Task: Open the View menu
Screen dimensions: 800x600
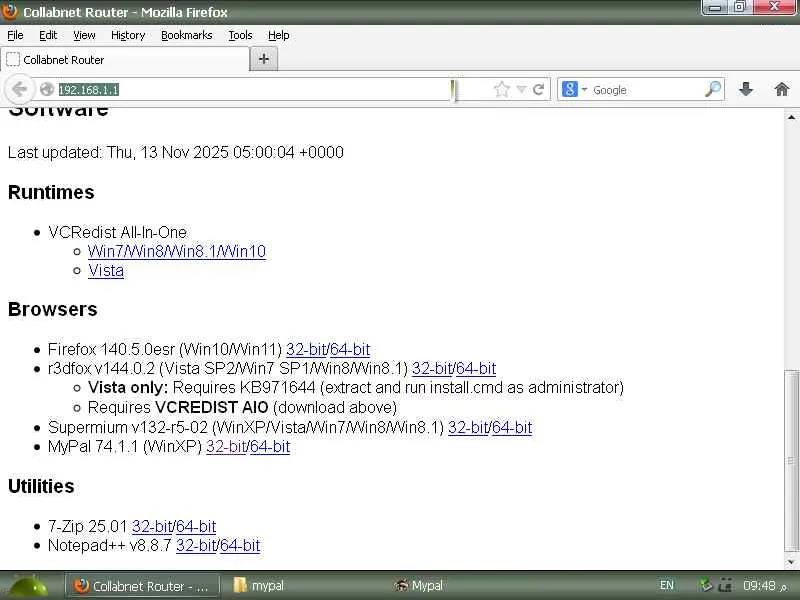Action: [84, 35]
